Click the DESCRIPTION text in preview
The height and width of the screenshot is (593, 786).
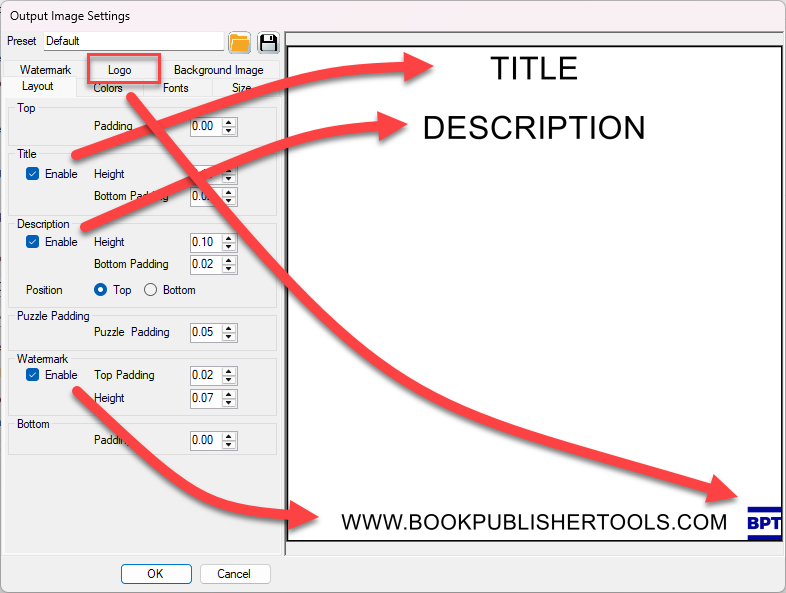(534, 128)
